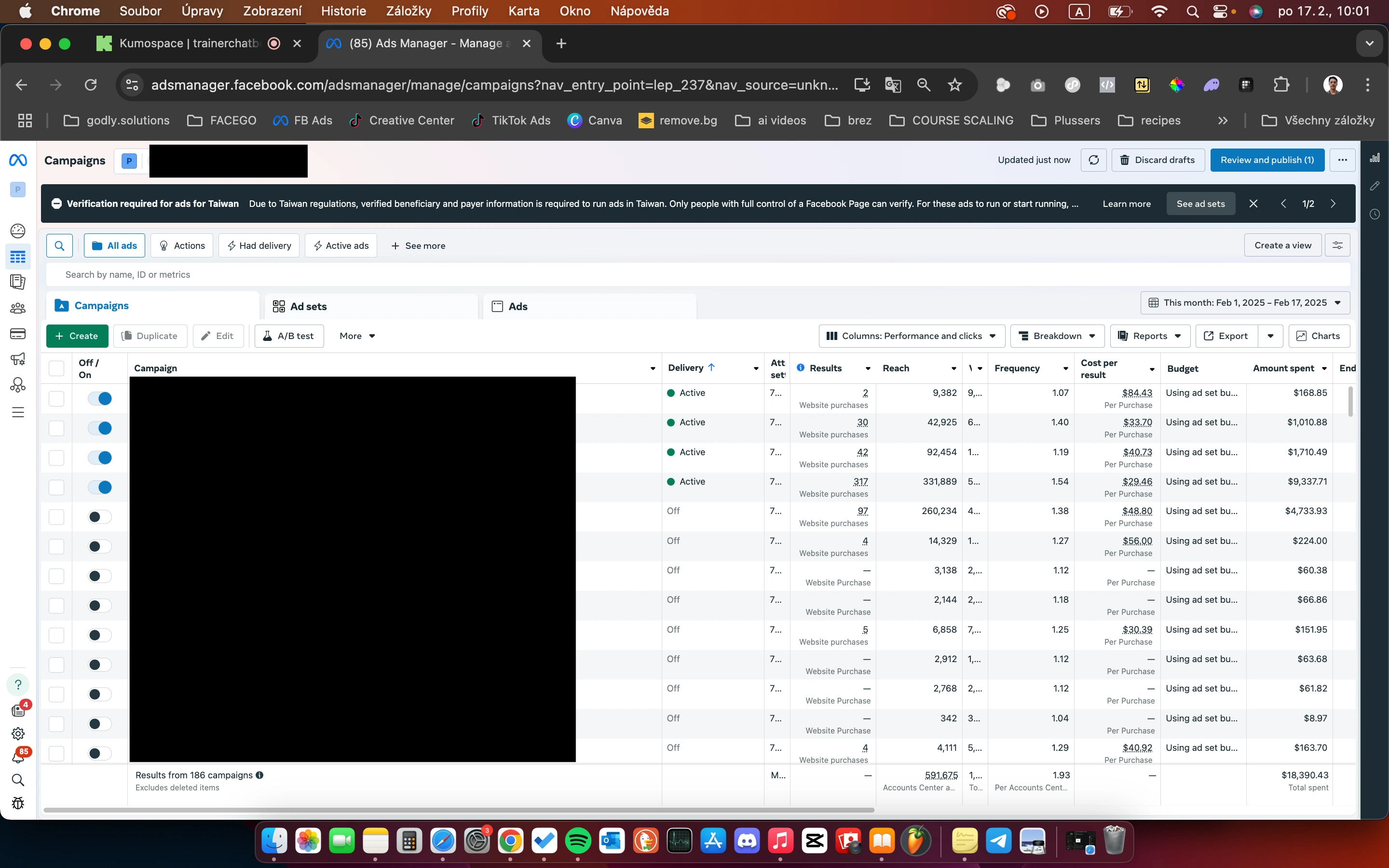Open the Breakdown dropdown

tap(1057, 337)
